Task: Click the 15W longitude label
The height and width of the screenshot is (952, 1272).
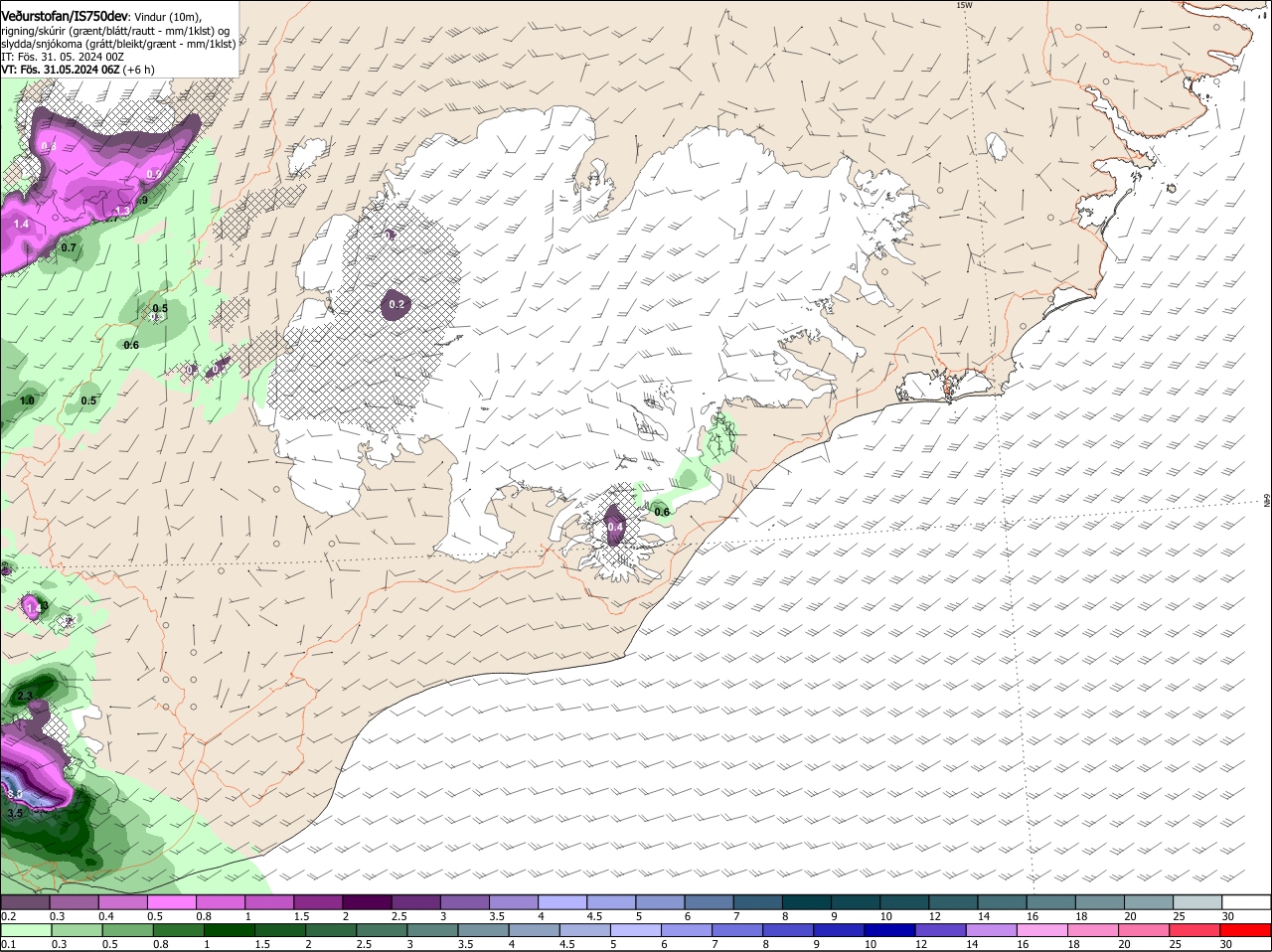Action: coord(963,5)
